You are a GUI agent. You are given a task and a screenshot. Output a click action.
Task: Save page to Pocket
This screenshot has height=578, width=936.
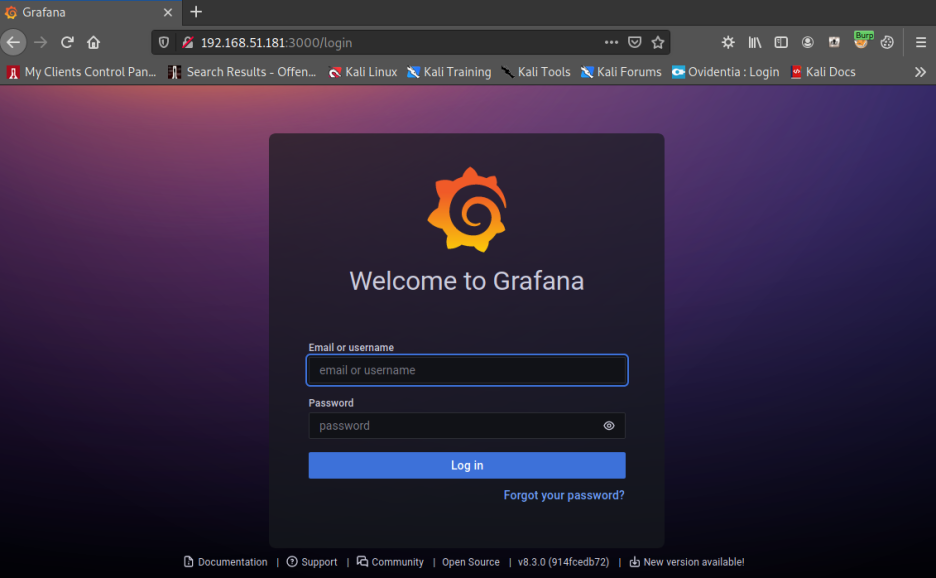click(x=635, y=42)
